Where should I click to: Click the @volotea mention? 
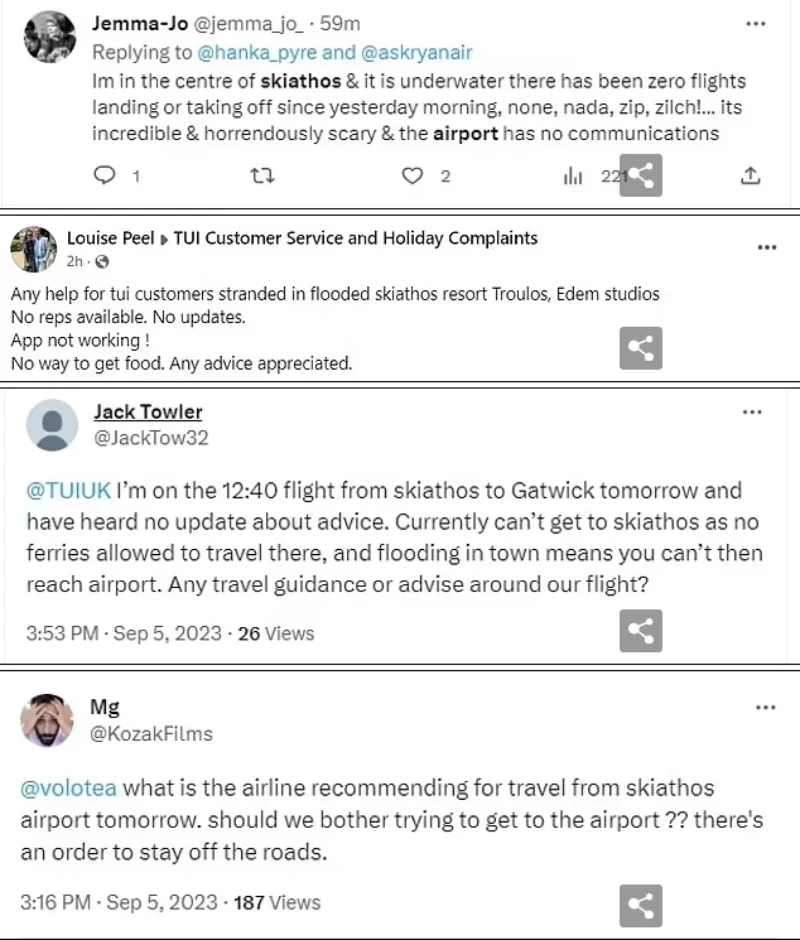69,788
